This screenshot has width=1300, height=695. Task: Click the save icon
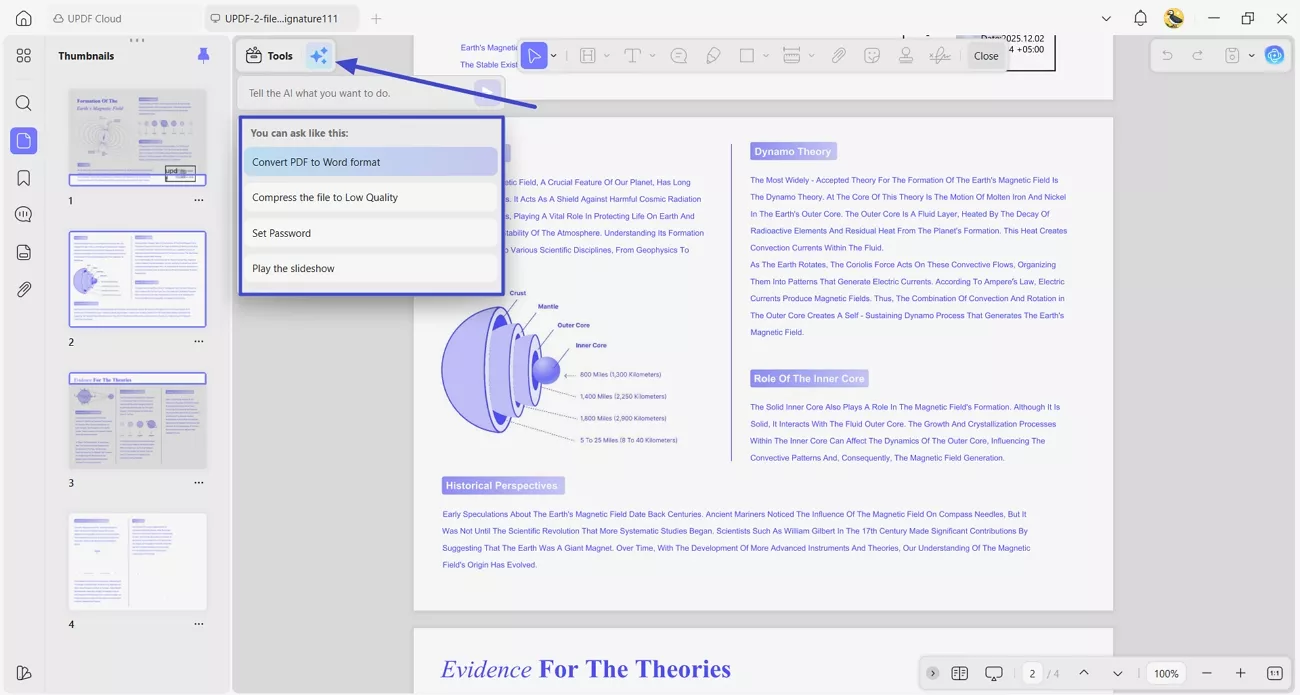point(1233,56)
